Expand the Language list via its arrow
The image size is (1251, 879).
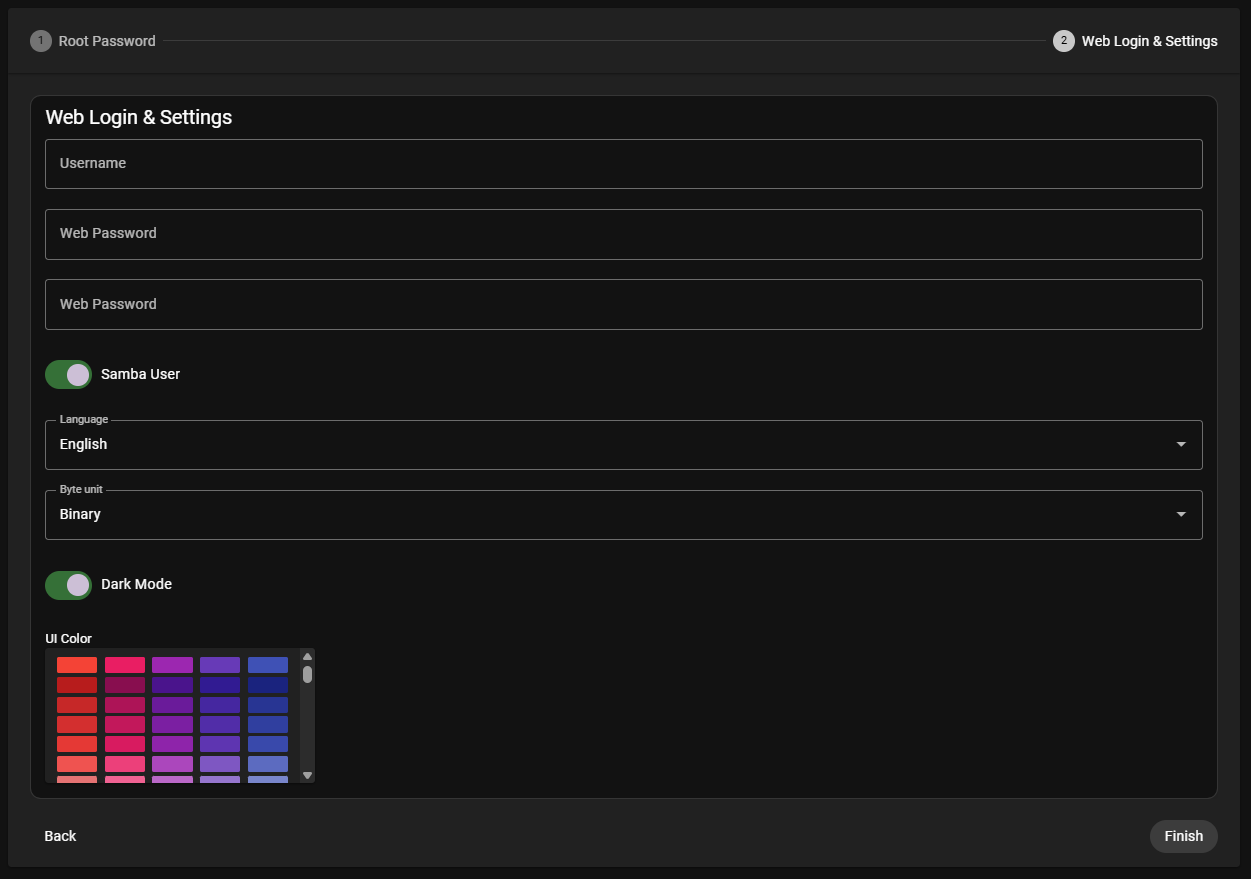point(1180,444)
